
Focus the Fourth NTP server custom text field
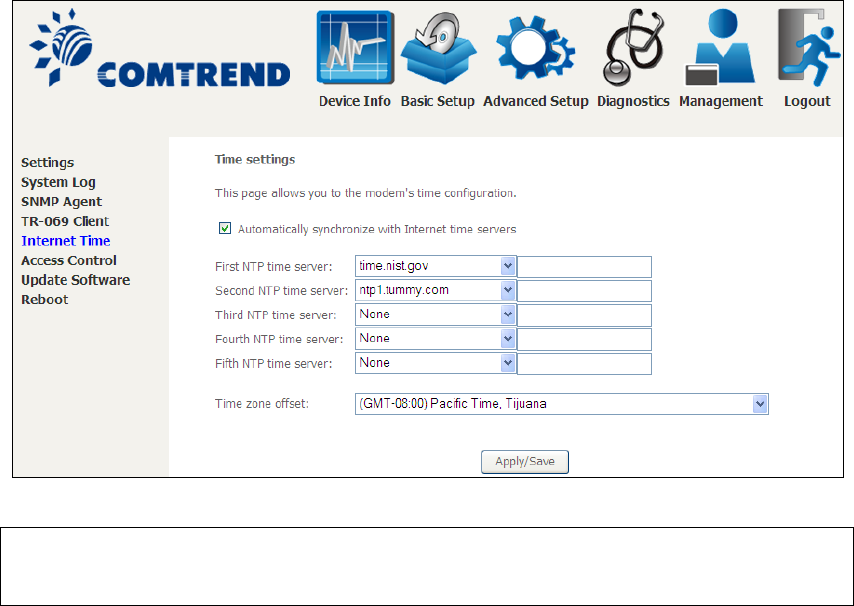coord(584,339)
